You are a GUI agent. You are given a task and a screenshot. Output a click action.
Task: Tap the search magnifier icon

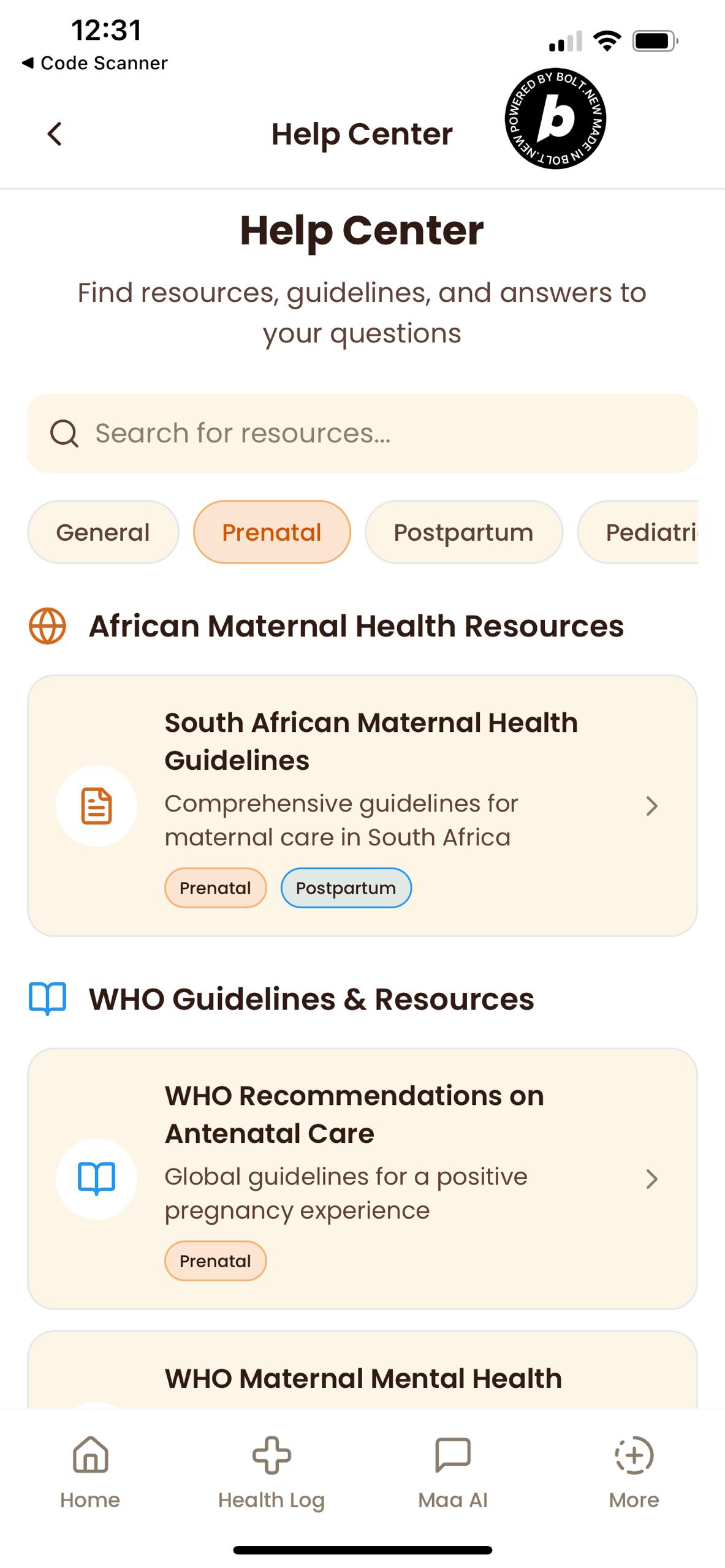(64, 434)
